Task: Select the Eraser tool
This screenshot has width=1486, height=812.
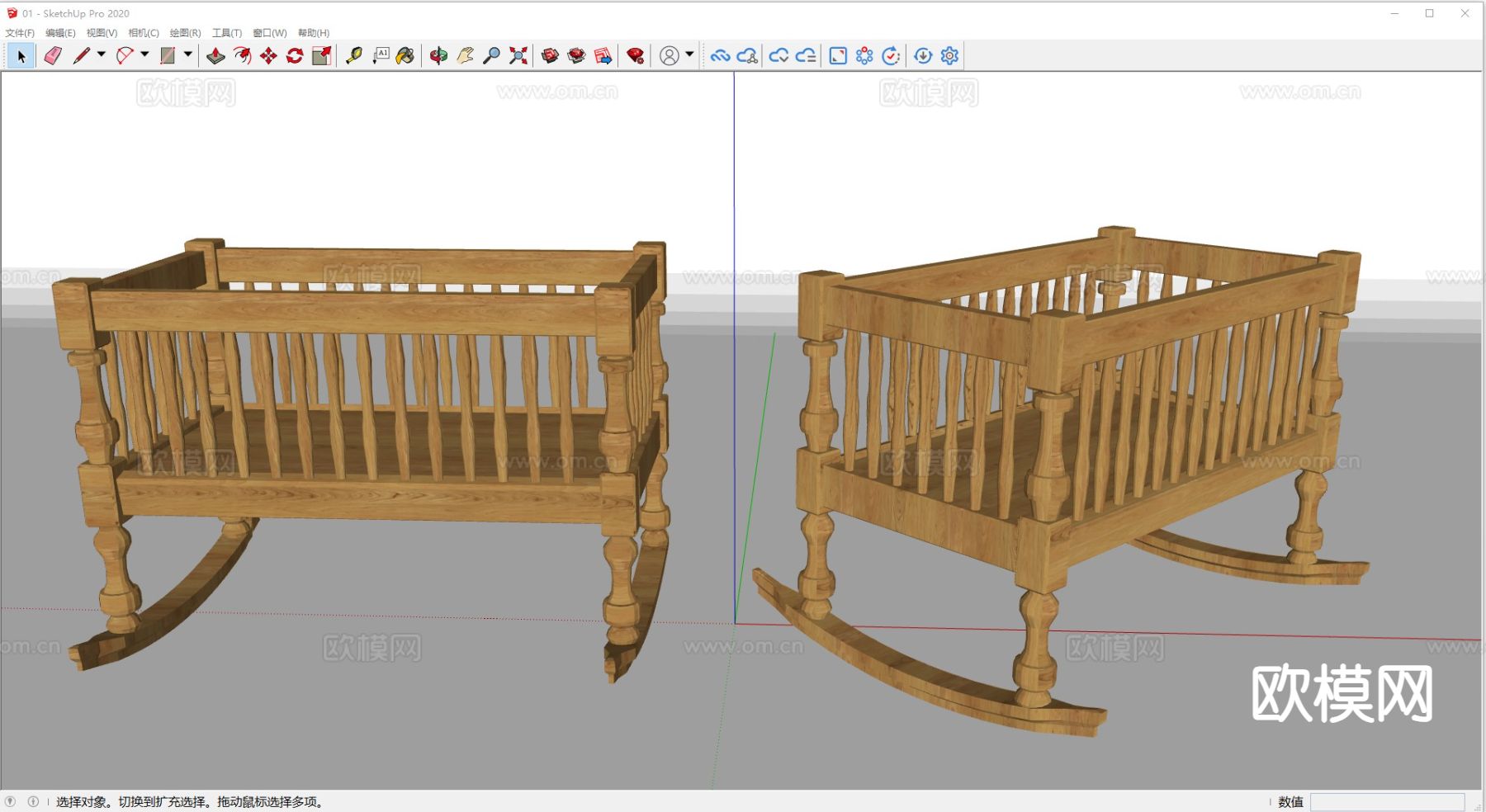Action: 53,56
